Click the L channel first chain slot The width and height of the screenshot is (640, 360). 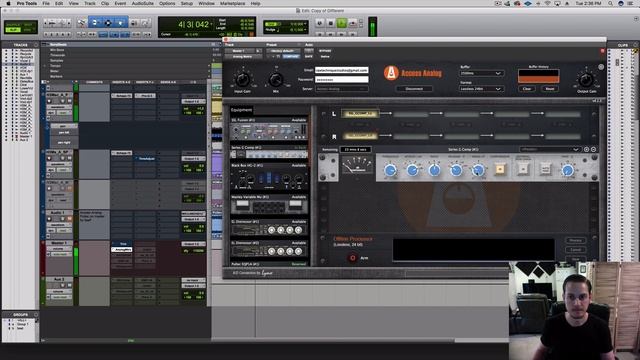[360, 113]
